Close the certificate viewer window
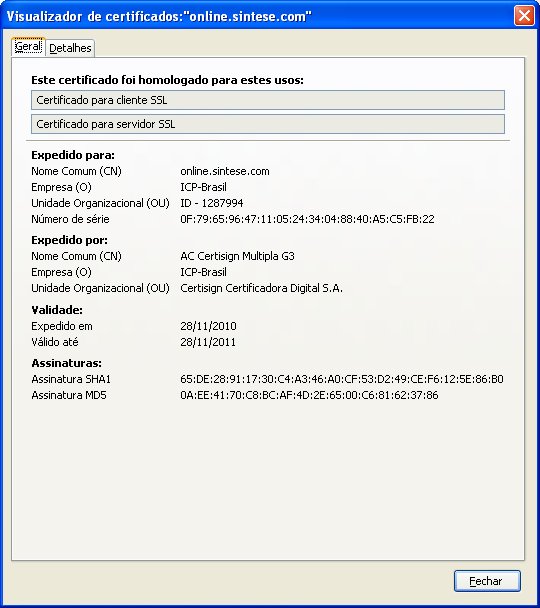This screenshot has width=540, height=608. coord(524,16)
